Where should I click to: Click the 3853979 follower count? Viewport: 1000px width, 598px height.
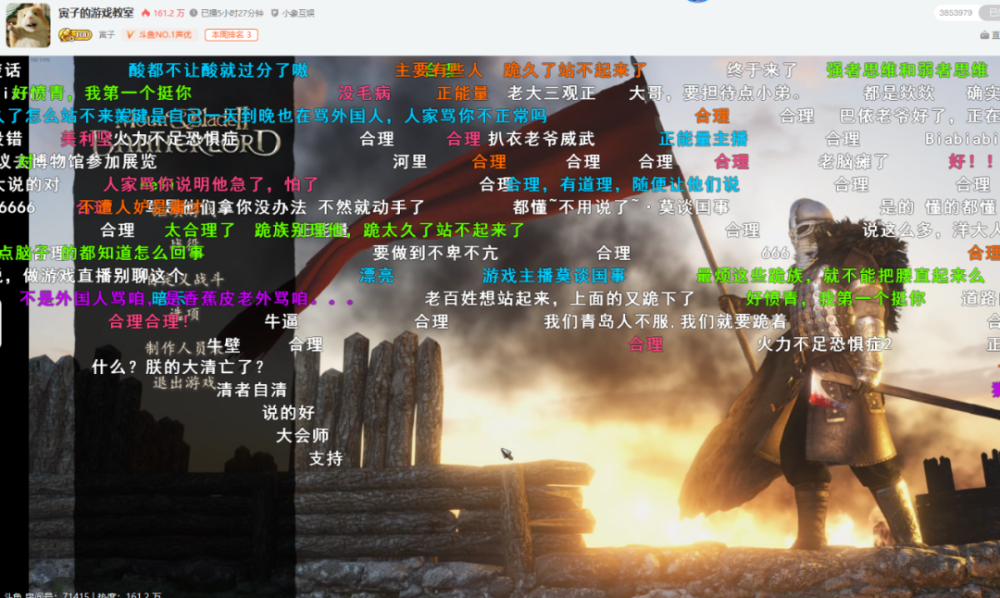pos(955,13)
